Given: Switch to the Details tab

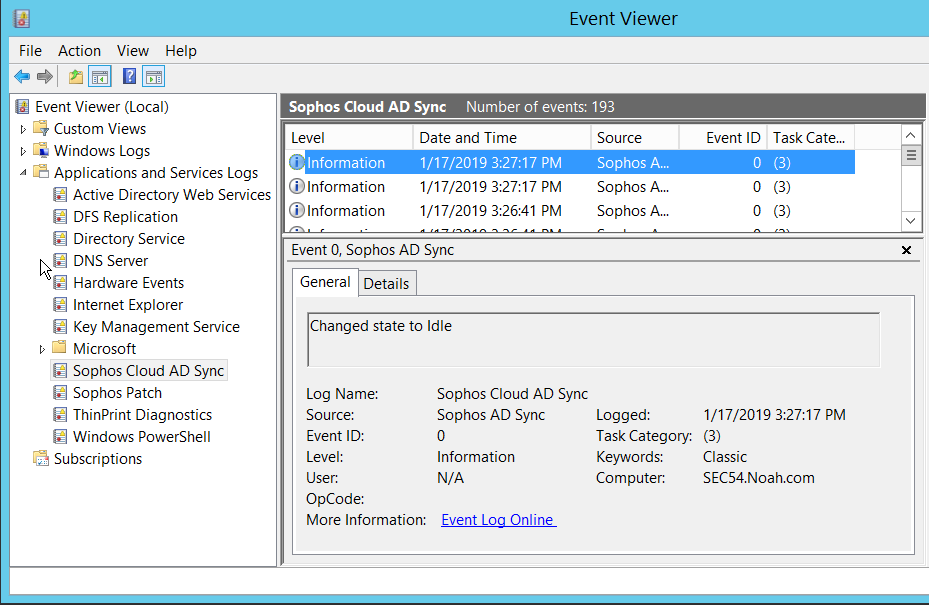Looking at the screenshot, I should [386, 284].
